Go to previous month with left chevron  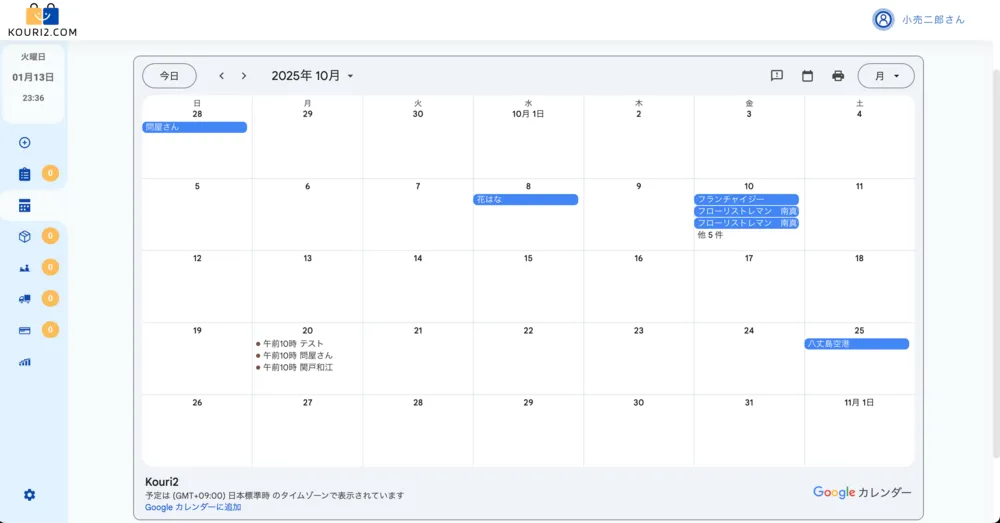[x=221, y=76]
